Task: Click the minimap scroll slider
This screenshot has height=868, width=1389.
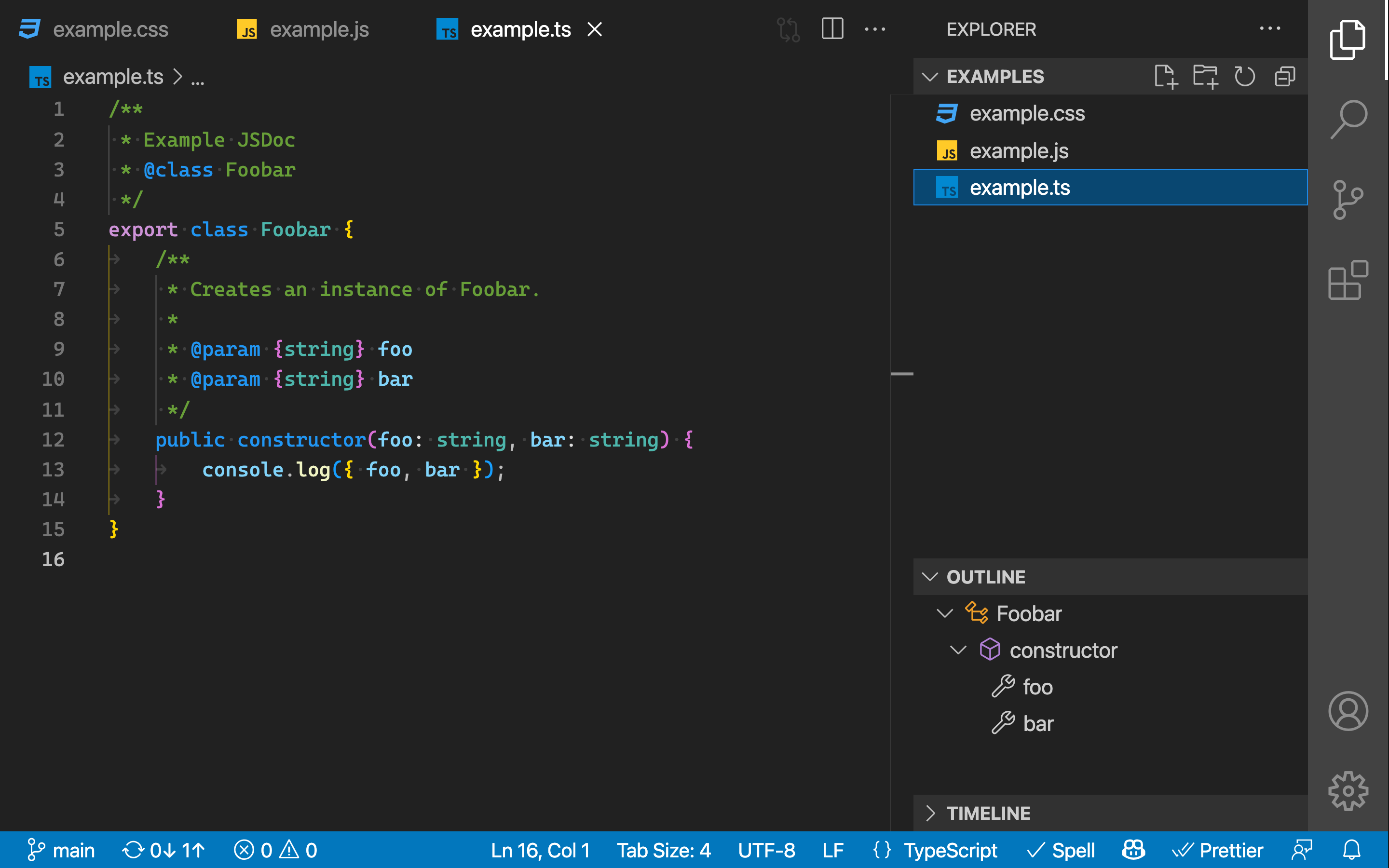Action: click(x=901, y=374)
